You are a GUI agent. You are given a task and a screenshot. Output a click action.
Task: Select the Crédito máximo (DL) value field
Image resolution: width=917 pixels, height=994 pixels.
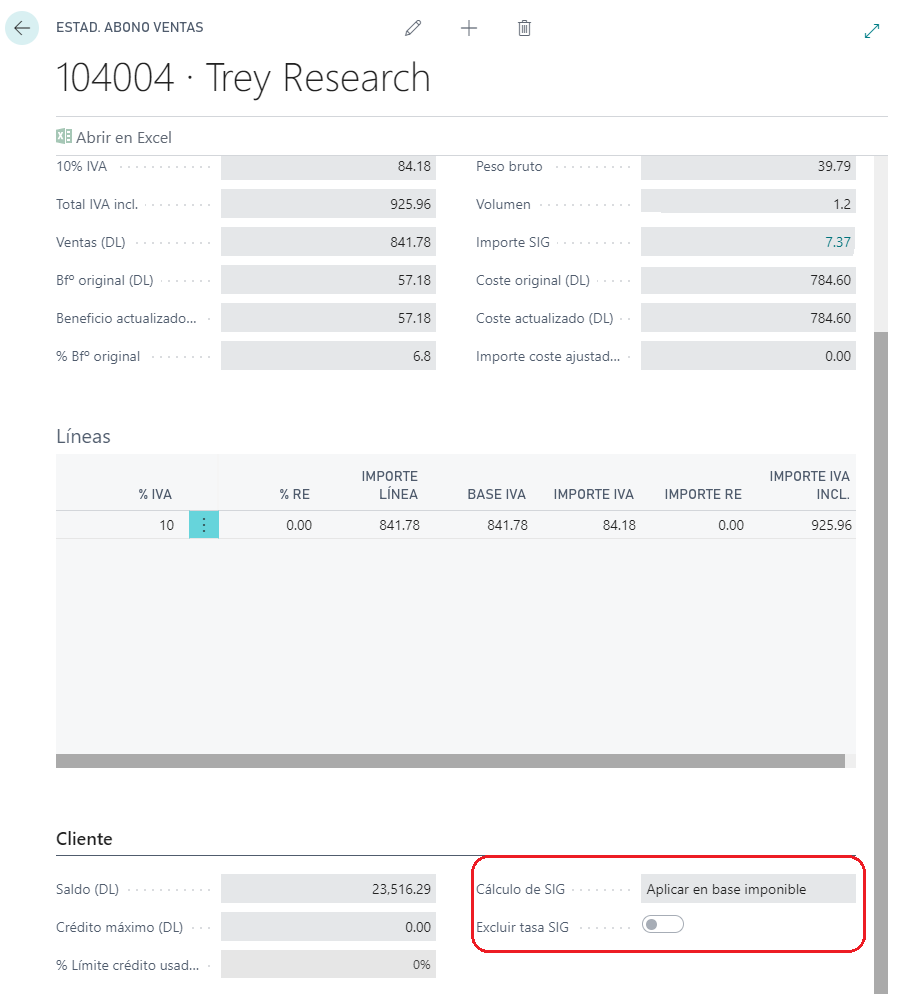click(328, 927)
